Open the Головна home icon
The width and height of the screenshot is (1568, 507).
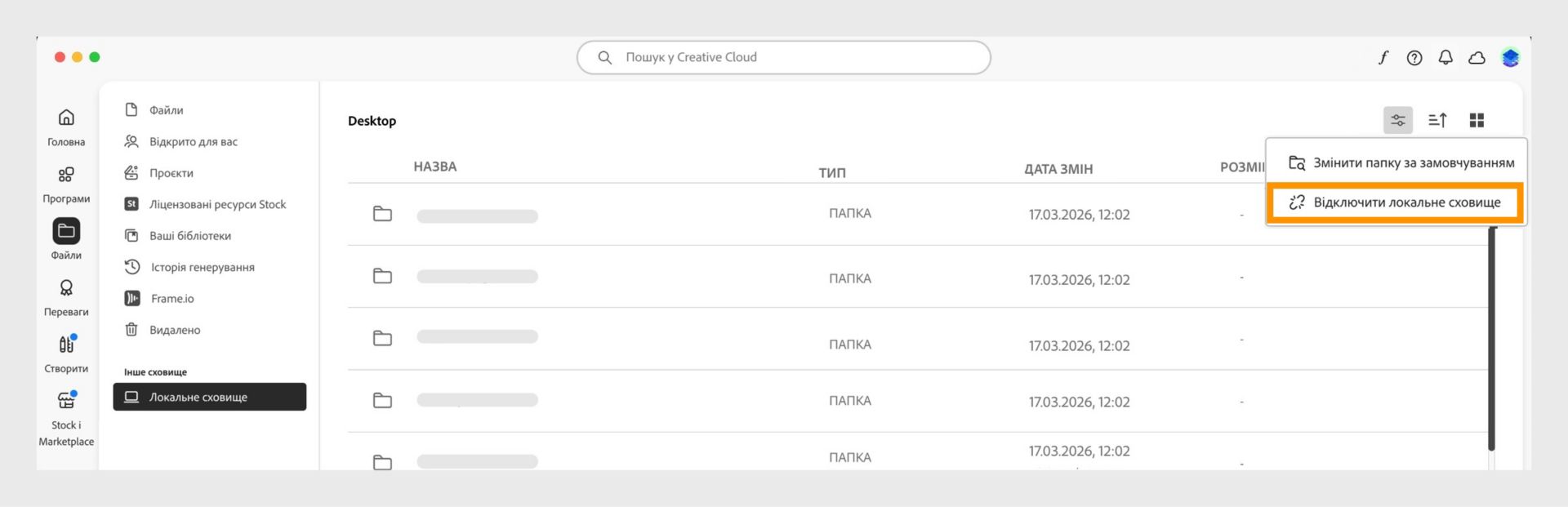click(x=66, y=118)
